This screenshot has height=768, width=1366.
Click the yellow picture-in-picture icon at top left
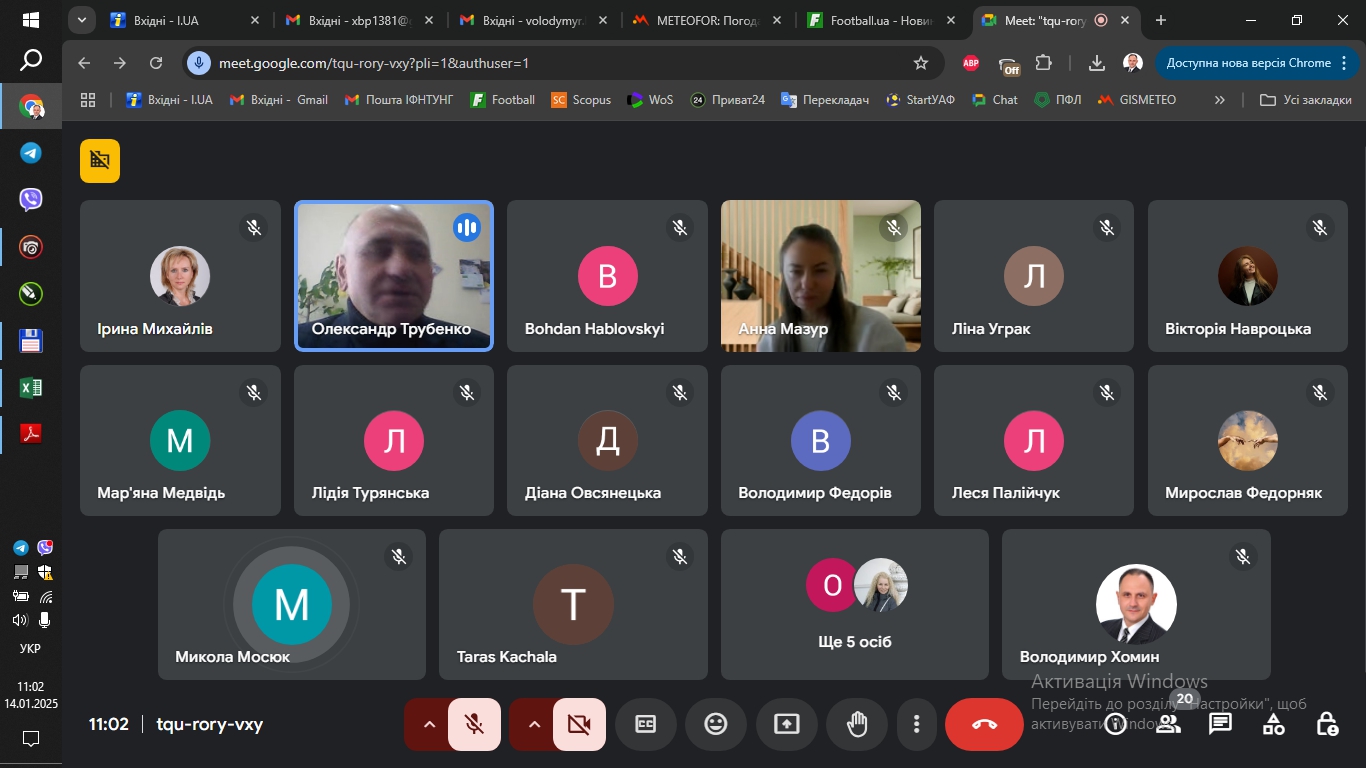[x=100, y=160]
